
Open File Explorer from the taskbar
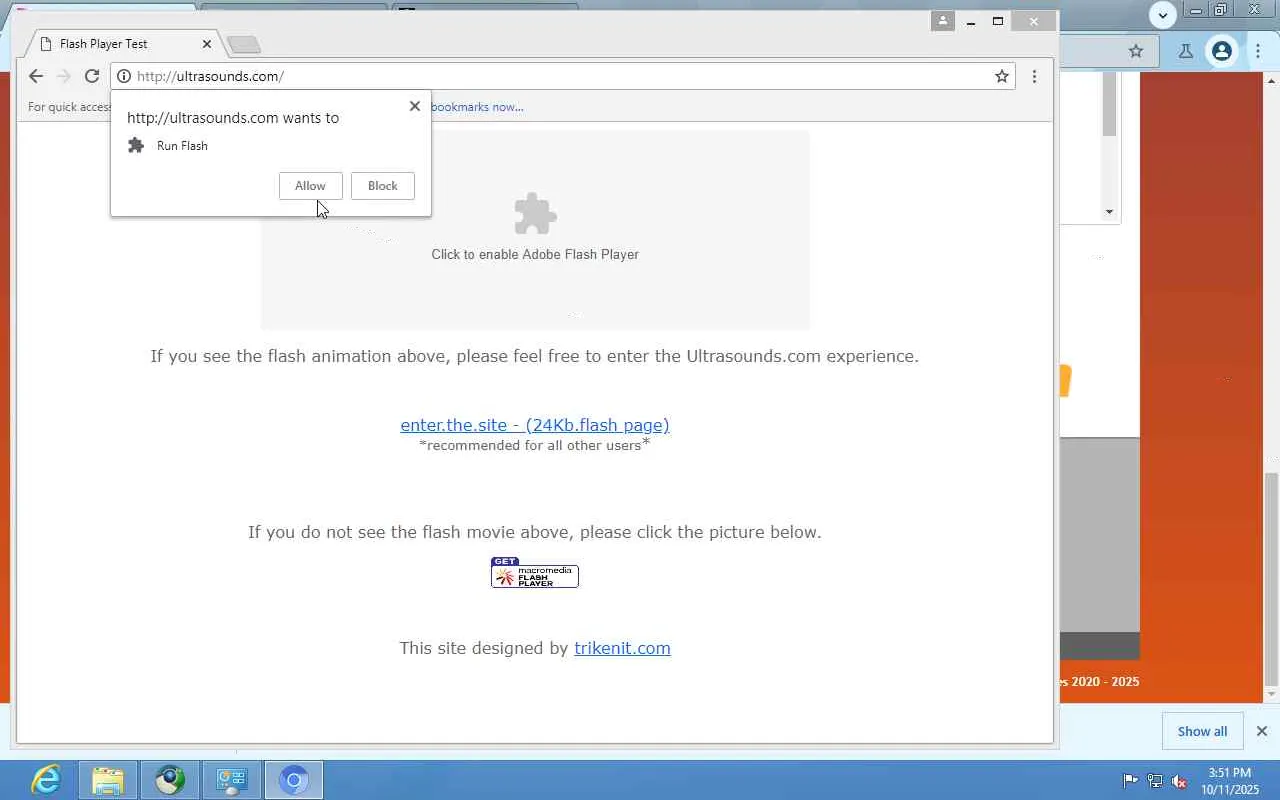pyautogui.click(x=108, y=780)
